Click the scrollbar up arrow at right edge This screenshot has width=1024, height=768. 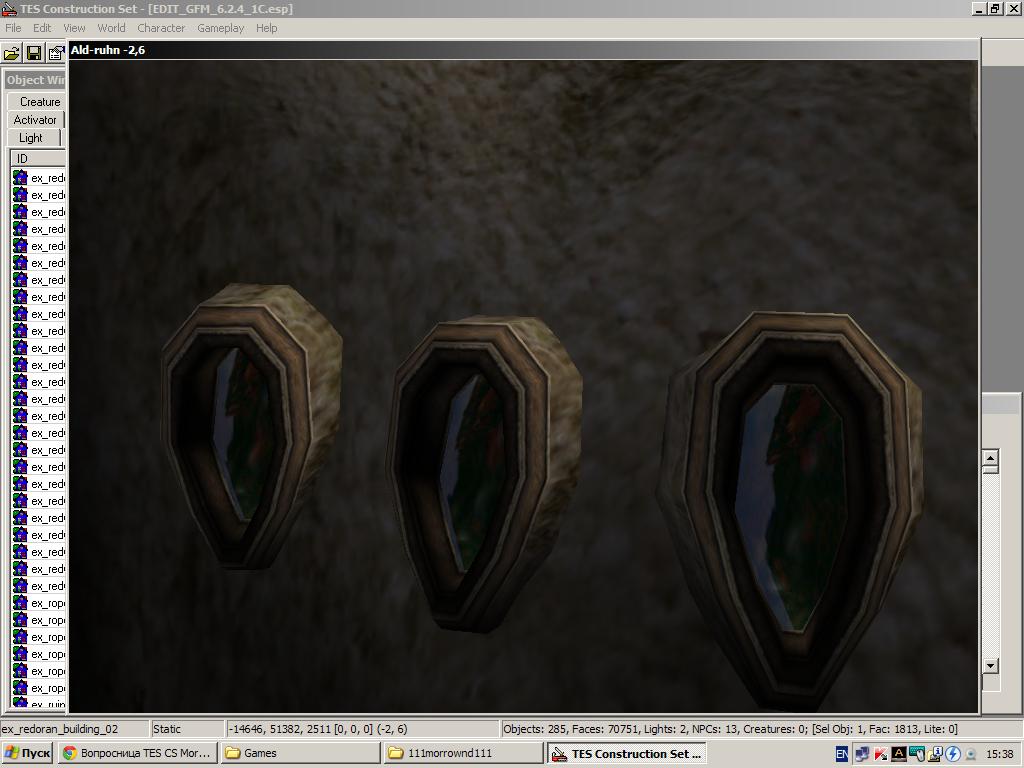pos(990,459)
